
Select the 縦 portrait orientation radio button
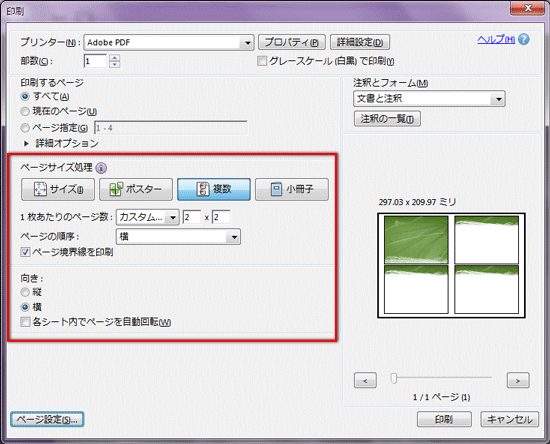point(25,292)
